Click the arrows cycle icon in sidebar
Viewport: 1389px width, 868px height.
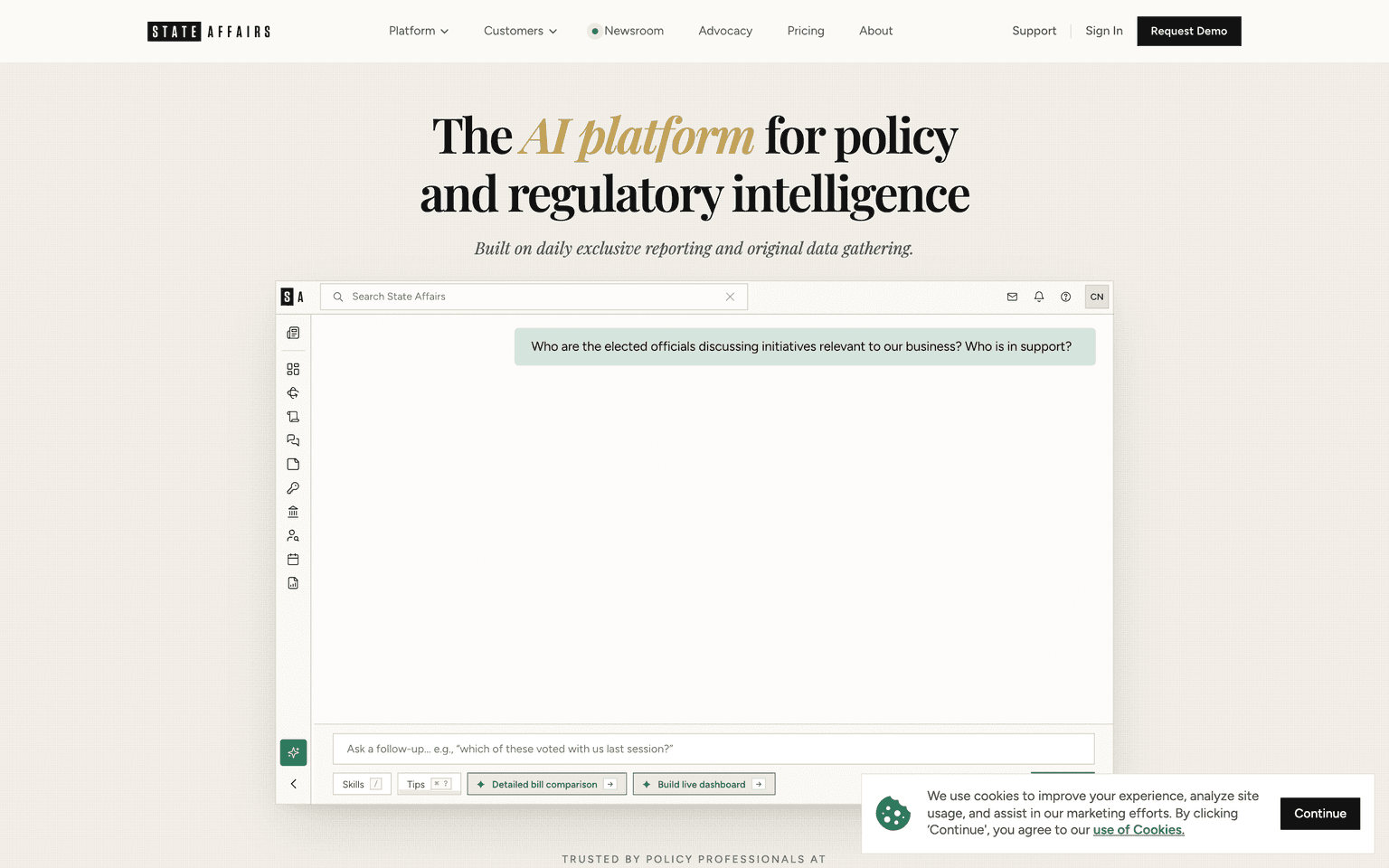coord(293,393)
